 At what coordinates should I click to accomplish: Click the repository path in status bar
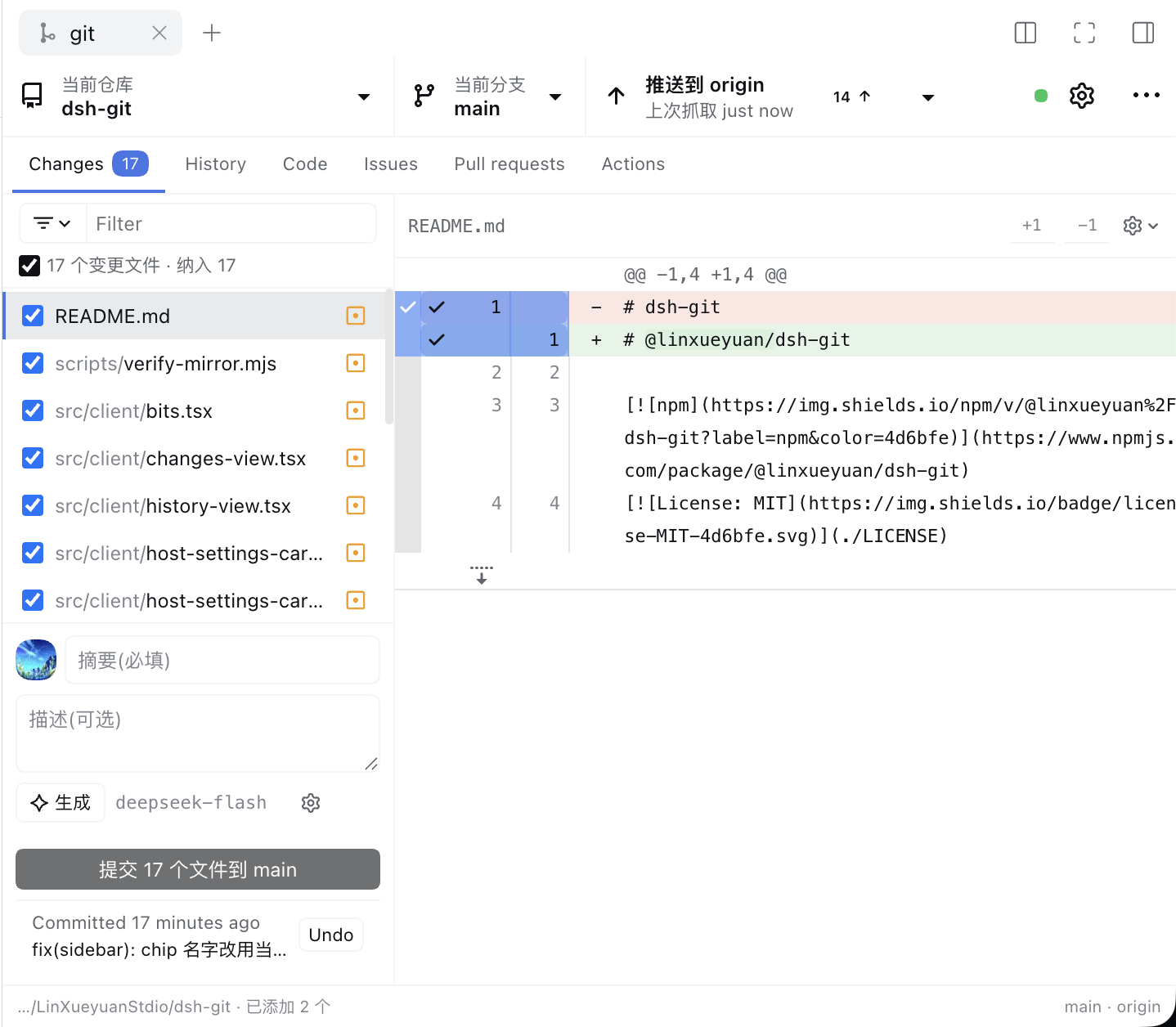(124, 1007)
